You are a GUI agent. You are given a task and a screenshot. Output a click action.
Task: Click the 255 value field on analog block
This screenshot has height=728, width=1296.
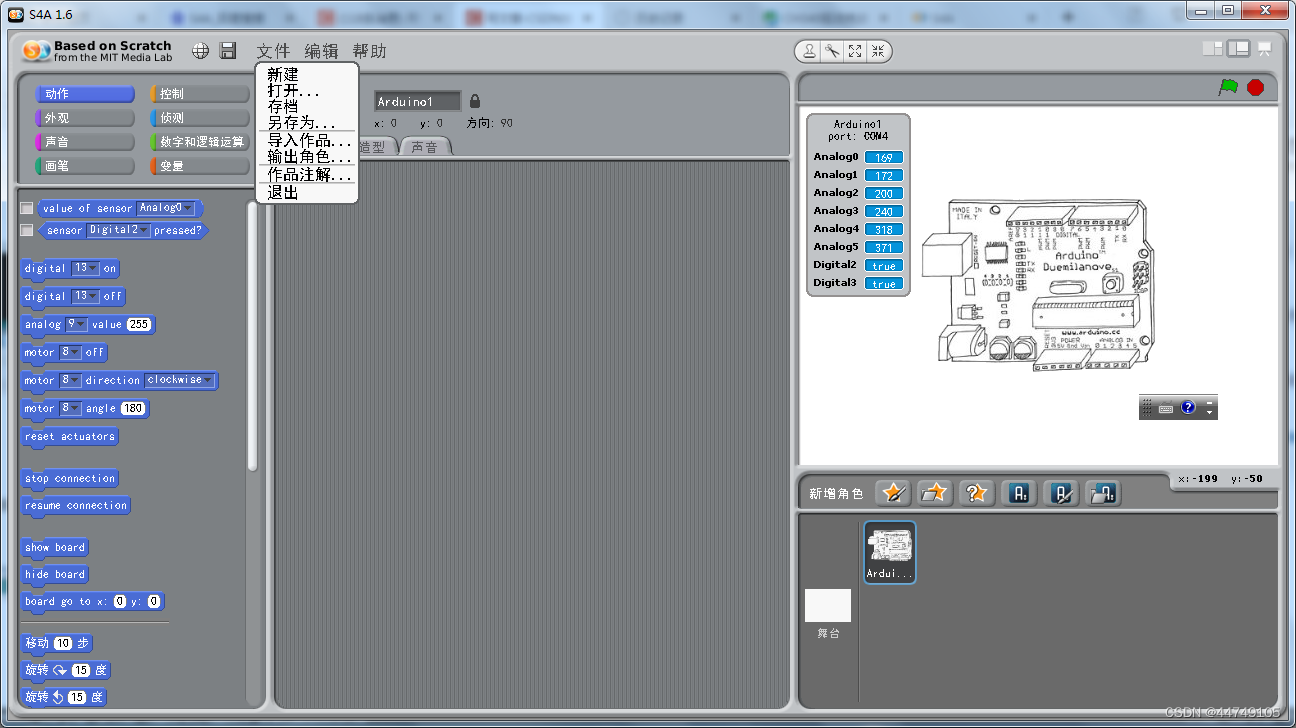click(x=139, y=324)
